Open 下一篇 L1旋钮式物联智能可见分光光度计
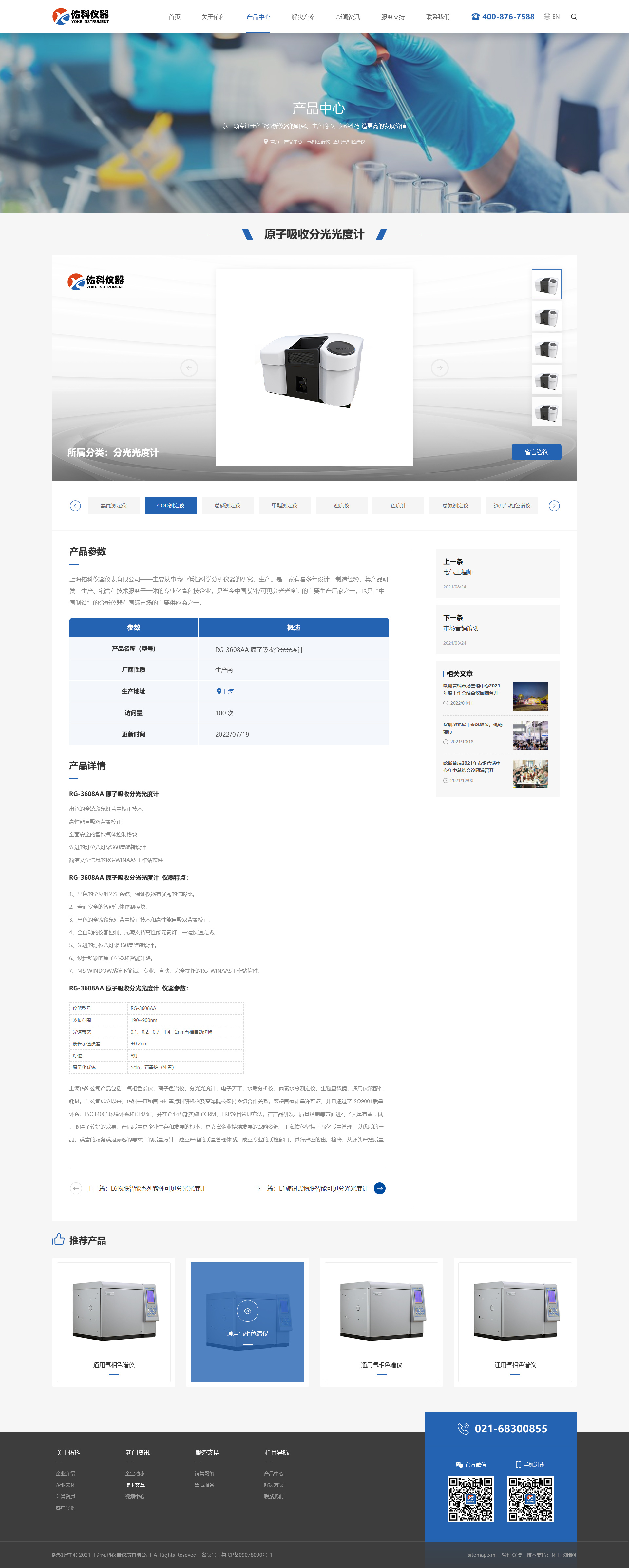The width and height of the screenshot is (629, 1568). click(312, 1188)
